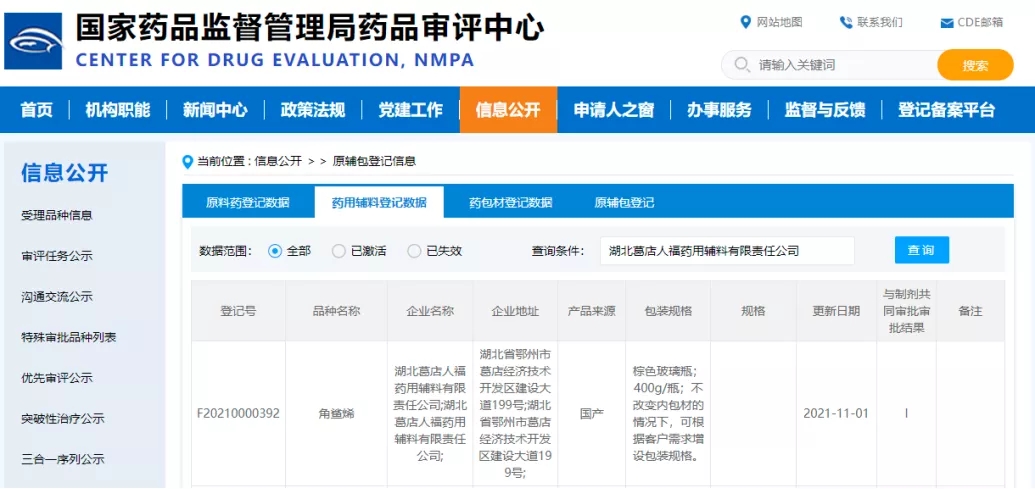This screenshot has height=489, width=1035.
Task: Click 信息公开 in the breadcrumb
Action: point(278,161)
